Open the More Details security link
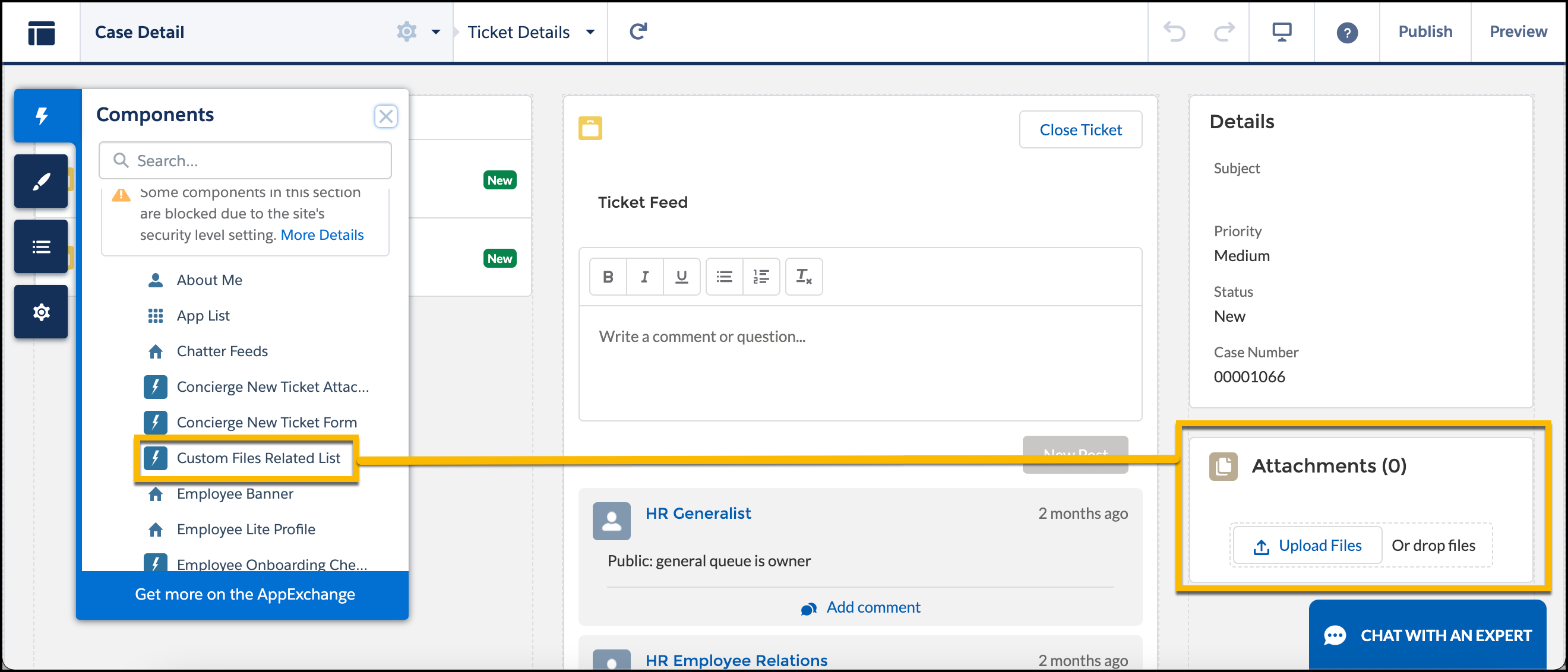The width and height of the screenshot is (1568, 672). (322, 234)
